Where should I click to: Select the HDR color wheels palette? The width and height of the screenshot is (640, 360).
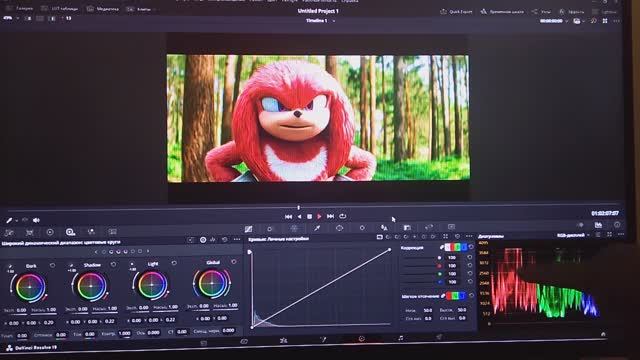click(70, 232)
